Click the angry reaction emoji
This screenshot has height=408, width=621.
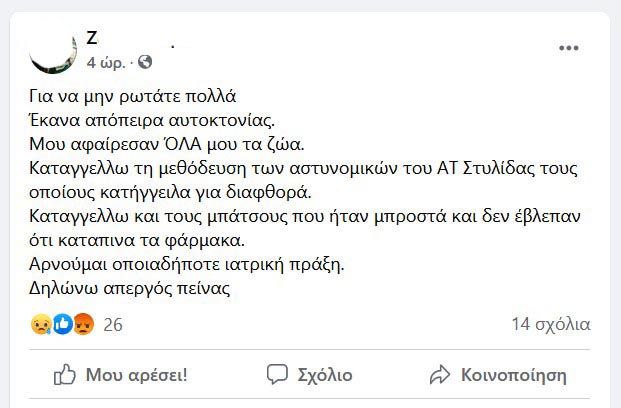click(84, 324)
